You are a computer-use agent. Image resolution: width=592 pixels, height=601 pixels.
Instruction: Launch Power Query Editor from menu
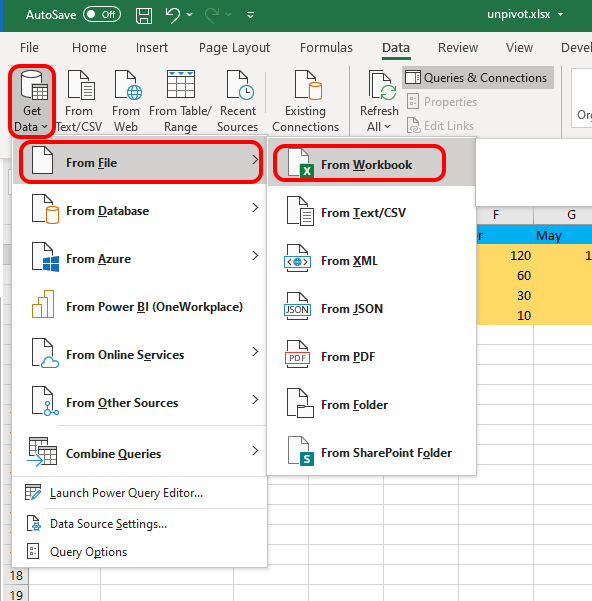(140, 493)
